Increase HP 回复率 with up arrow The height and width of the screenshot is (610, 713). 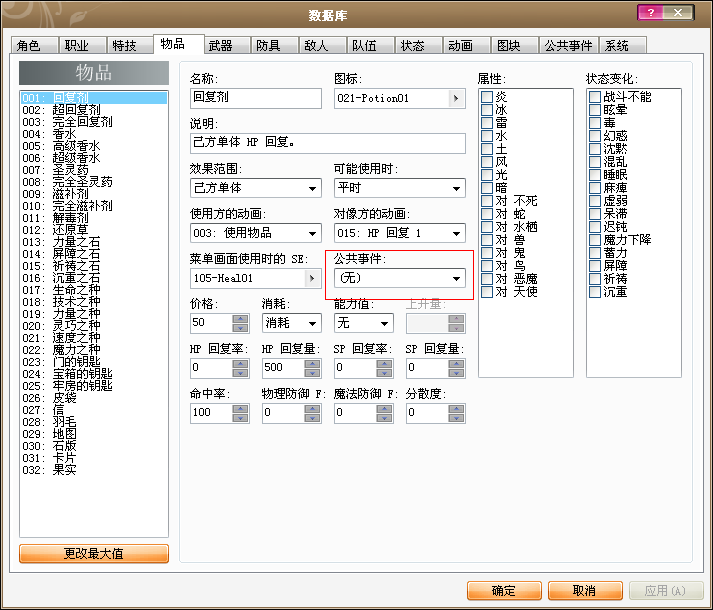point(241,364)
